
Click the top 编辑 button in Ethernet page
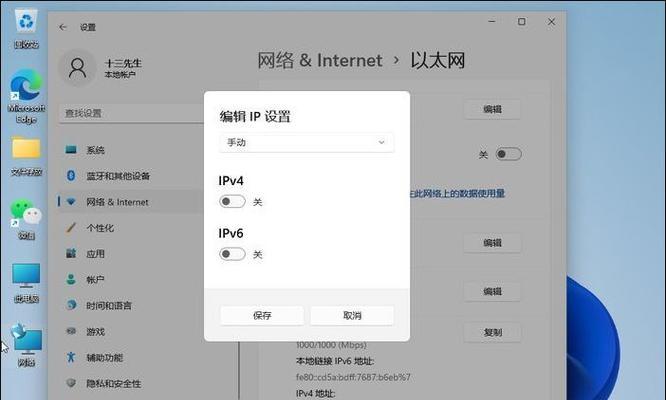492,109
